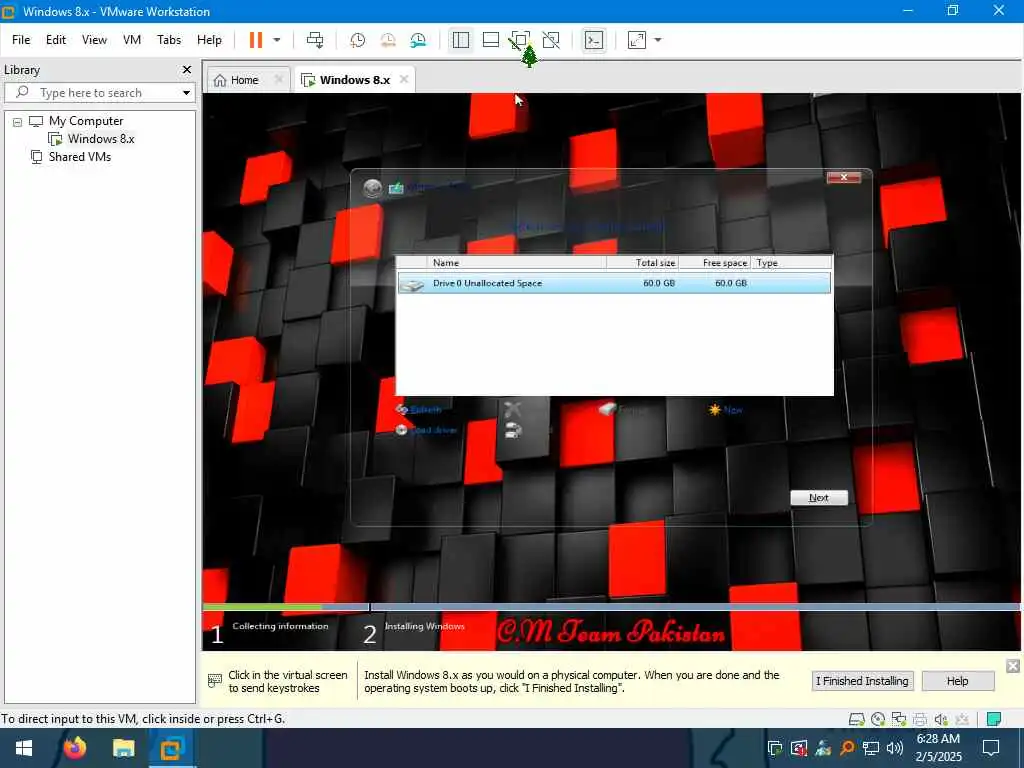
Task: Click the green message log icon
Action: tap(994, 719)
